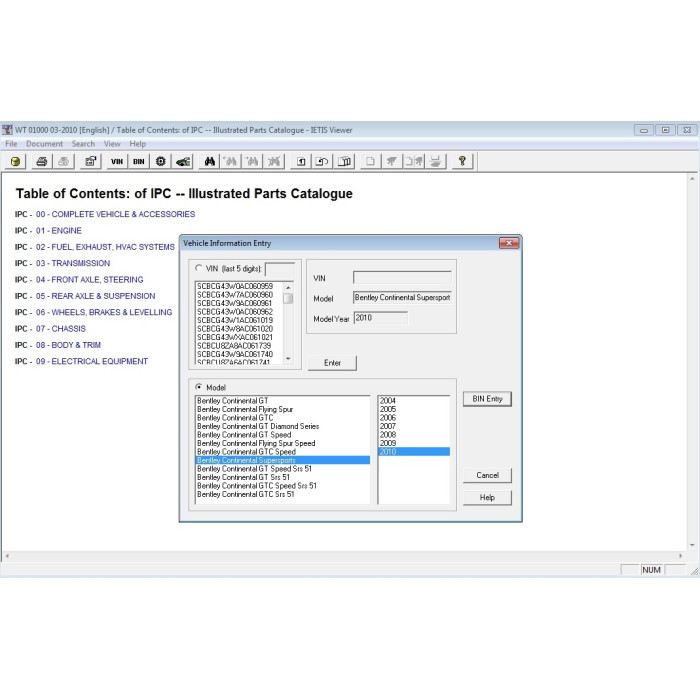Click the active printer icon in toolbar
The image size is (700, 700).
coord(42,162)
